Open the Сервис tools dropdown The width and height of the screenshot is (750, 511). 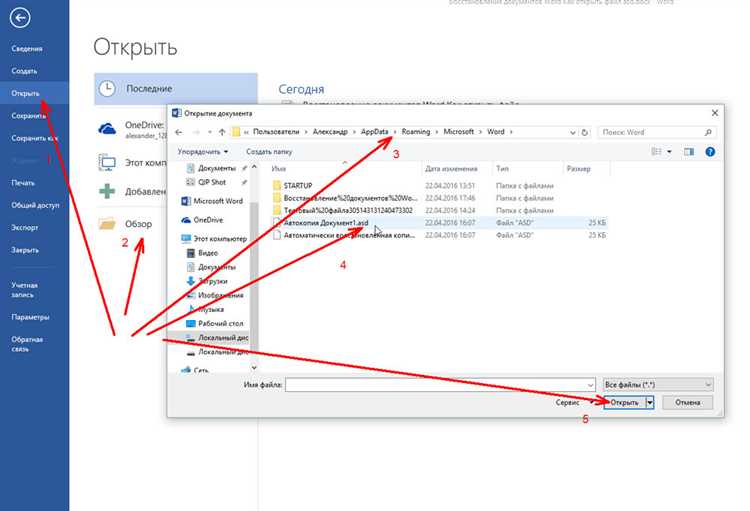coord(574,403)
